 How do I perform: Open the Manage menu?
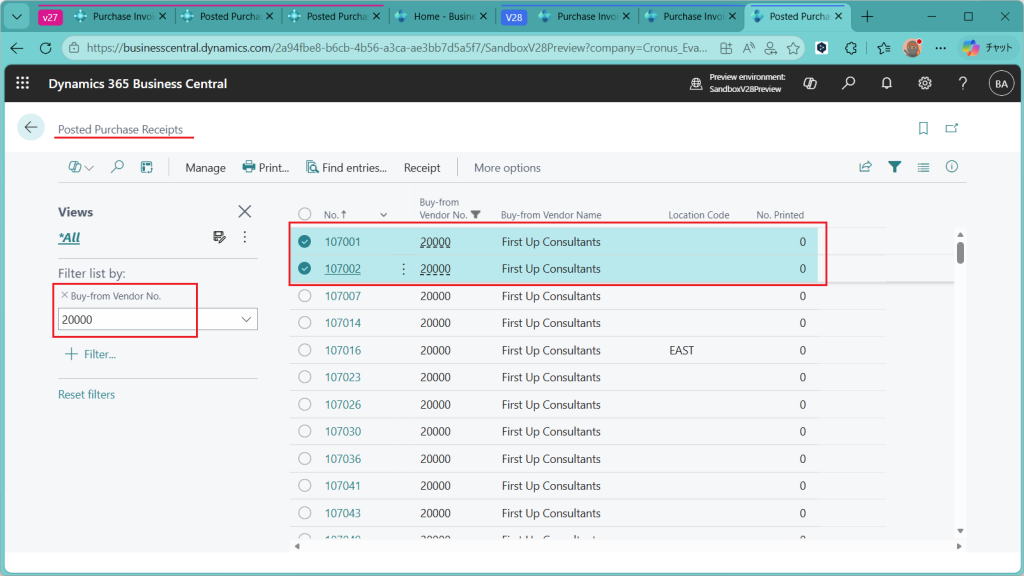pos(205,168)
